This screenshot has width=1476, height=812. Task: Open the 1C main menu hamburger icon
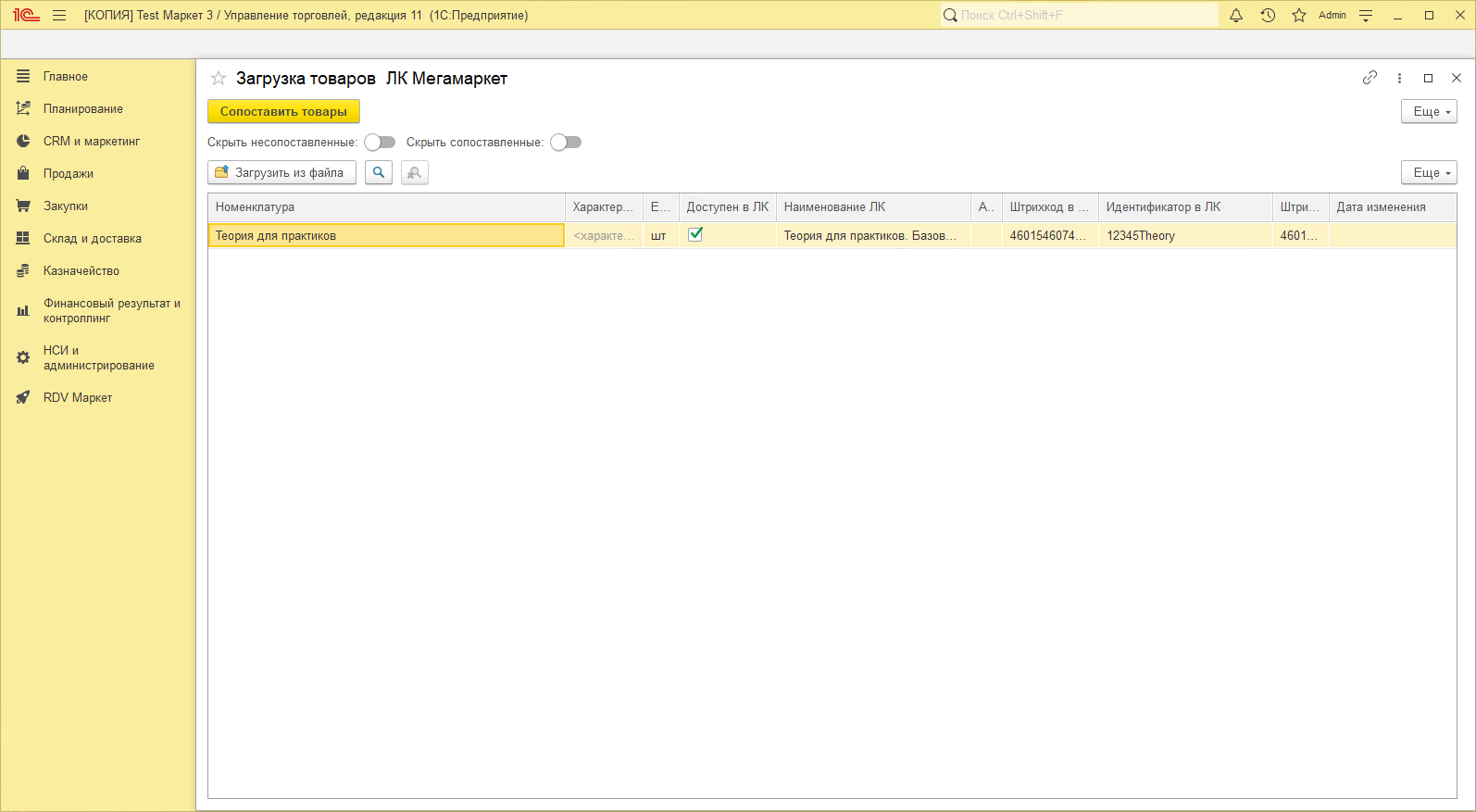pyautogui.click(x=59, y=15)
